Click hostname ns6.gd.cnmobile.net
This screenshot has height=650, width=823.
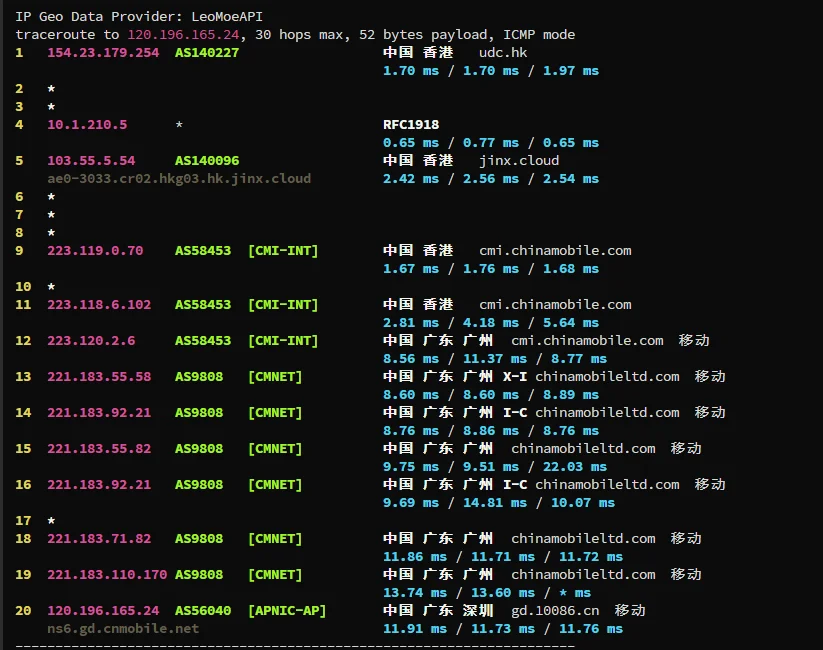[123, 628]
